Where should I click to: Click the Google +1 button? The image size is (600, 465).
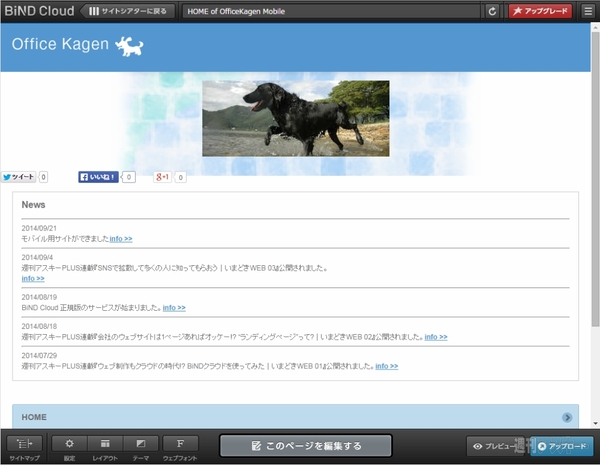pos(163,177)
